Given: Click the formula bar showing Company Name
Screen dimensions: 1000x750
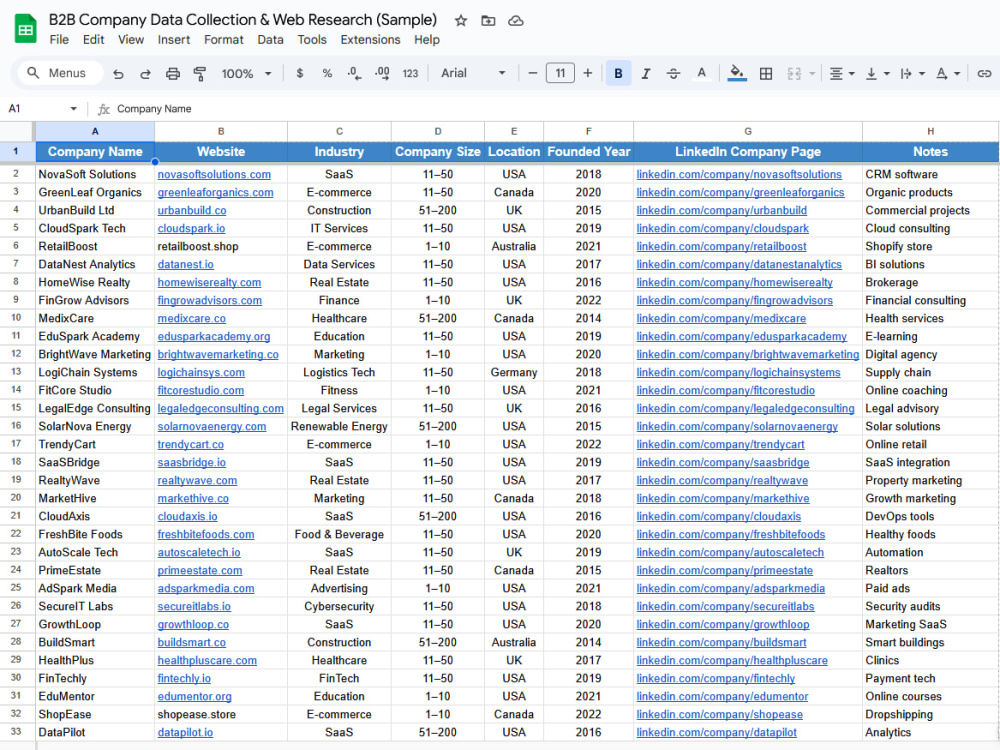Looking at the screenshot, I should pyautogui.click(x=154, y=108).
